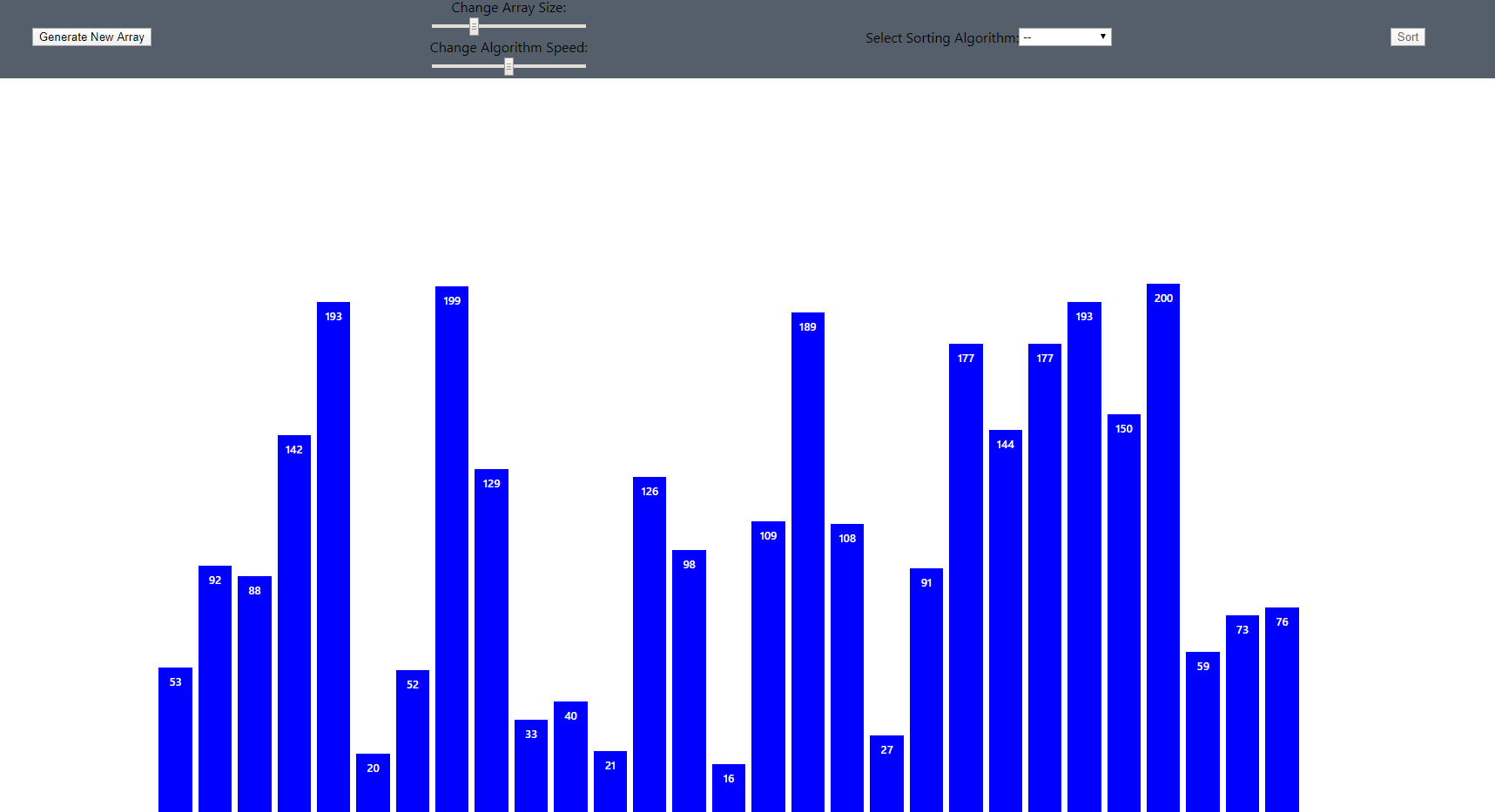
Task: Click the bar labeled 76
Action: tap(1282, 709)
